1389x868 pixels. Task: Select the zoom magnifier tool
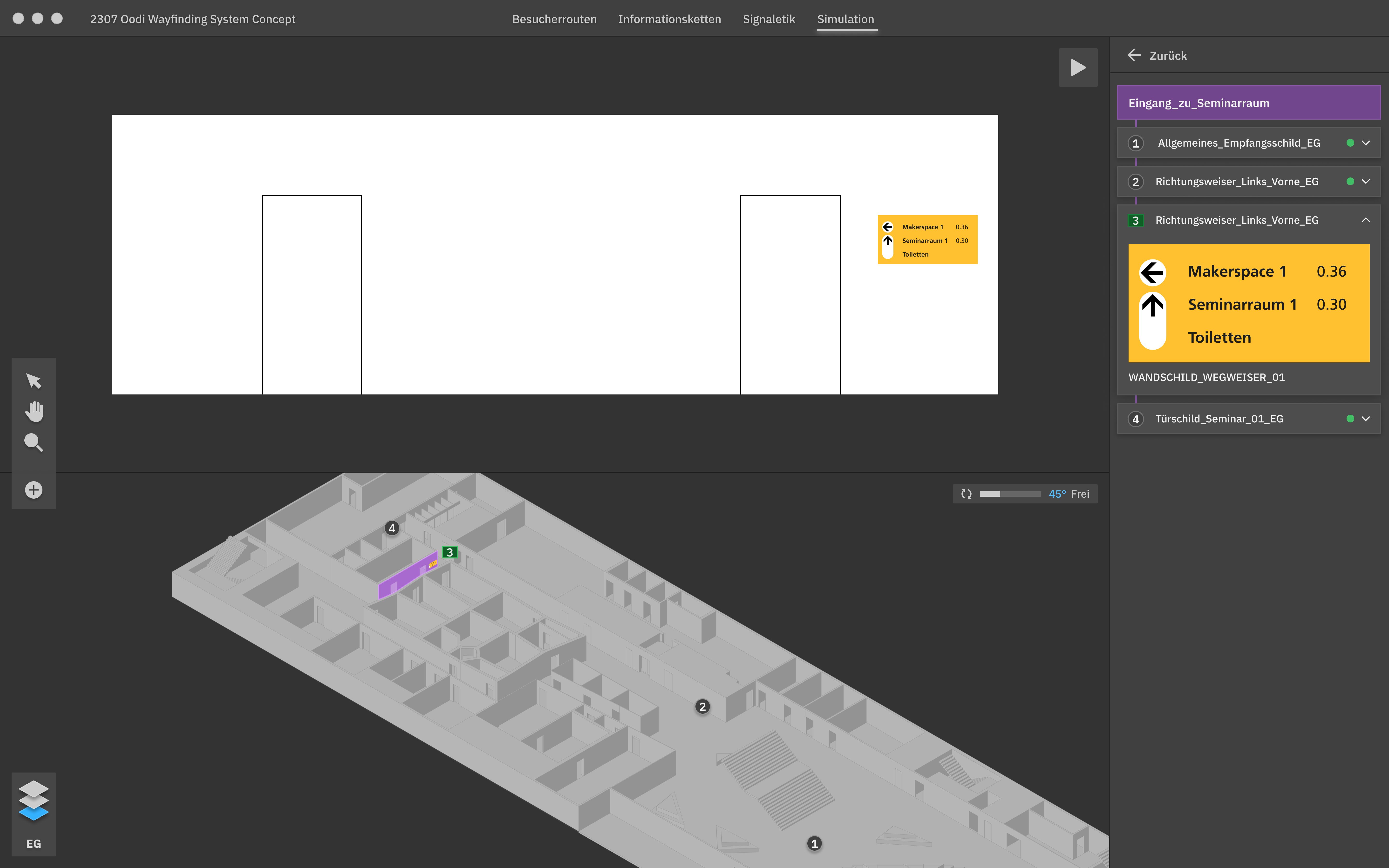click(x=33, y=443)
